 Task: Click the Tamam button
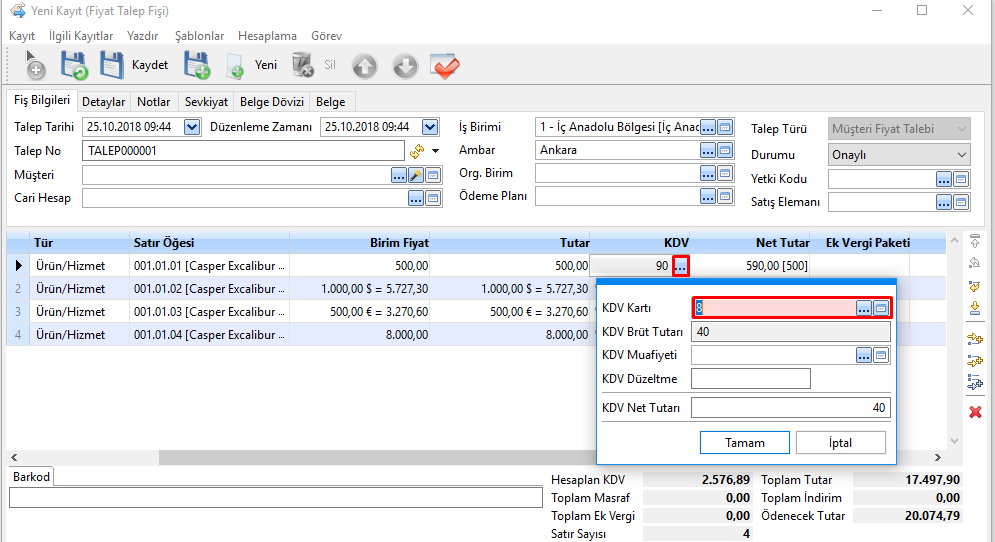coord(744,443)
